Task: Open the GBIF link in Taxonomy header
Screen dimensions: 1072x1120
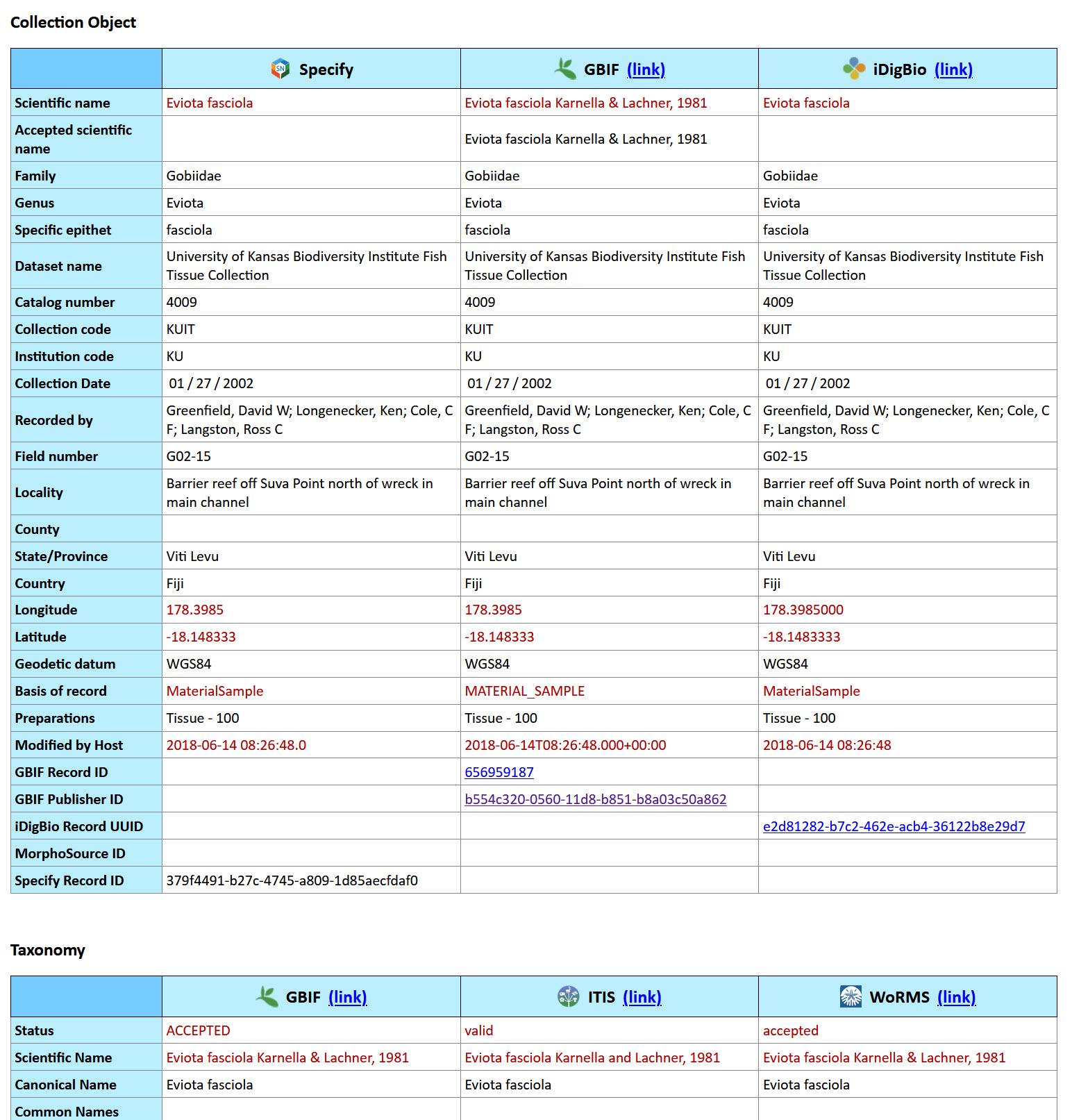Action: click(348, 997)
